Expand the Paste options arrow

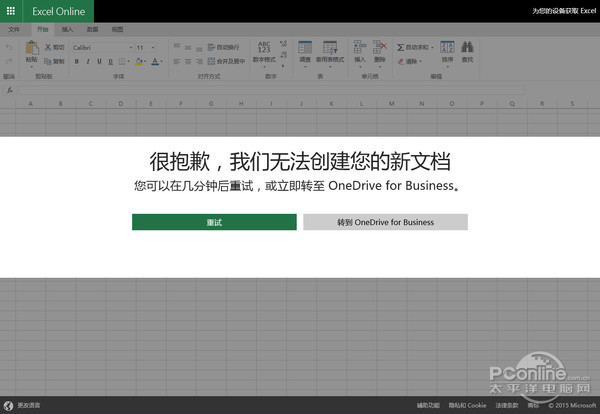tap(32, 67)
